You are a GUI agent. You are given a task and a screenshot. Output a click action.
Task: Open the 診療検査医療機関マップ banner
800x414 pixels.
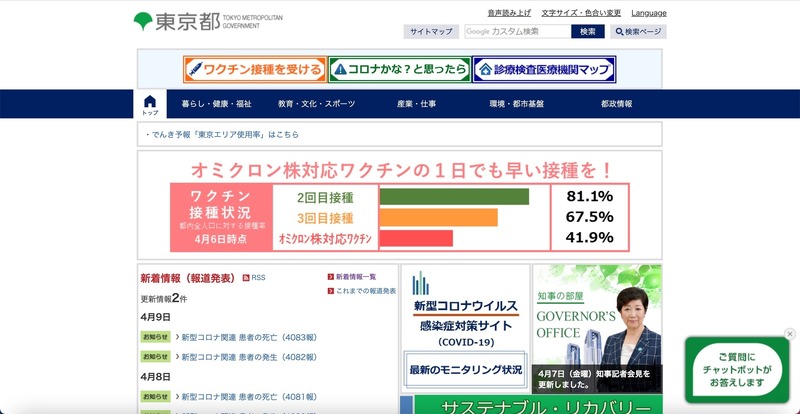pyautogui.click(x=543, y=70)
